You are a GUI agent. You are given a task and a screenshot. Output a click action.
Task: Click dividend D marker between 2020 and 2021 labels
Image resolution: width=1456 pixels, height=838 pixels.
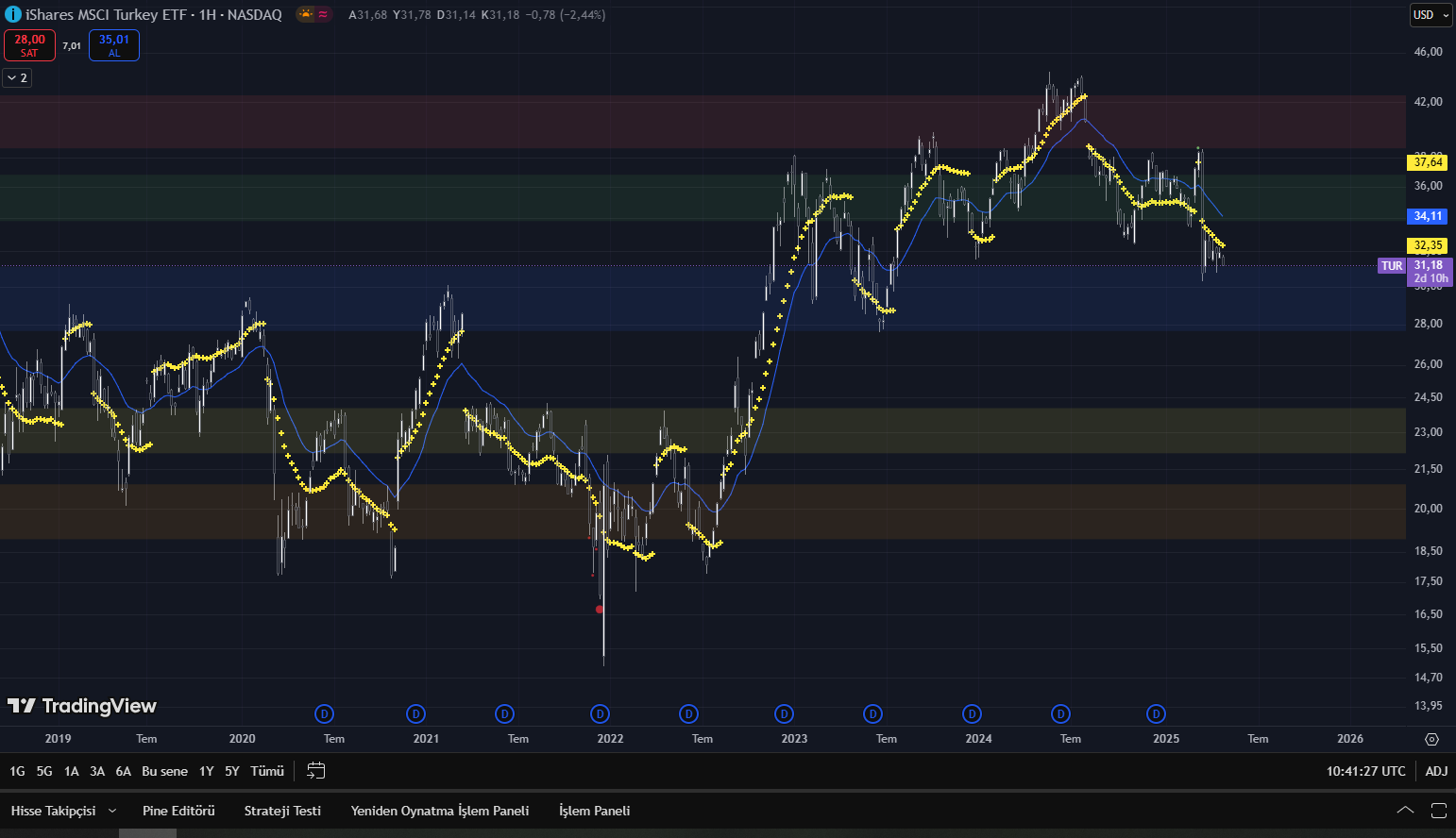324,713
